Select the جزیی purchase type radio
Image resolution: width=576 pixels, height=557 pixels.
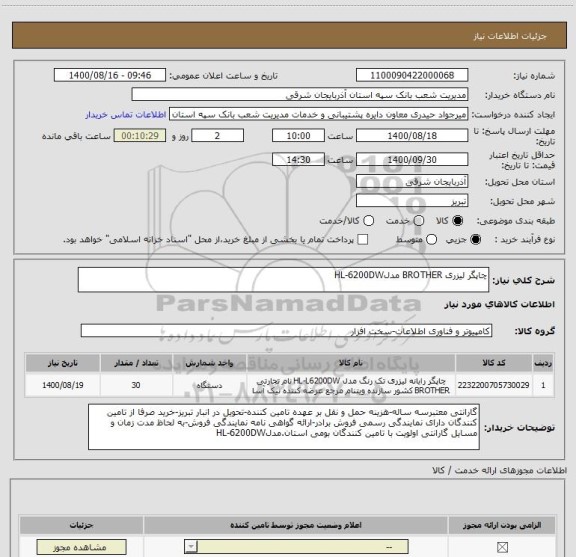(x=476, y=240)
